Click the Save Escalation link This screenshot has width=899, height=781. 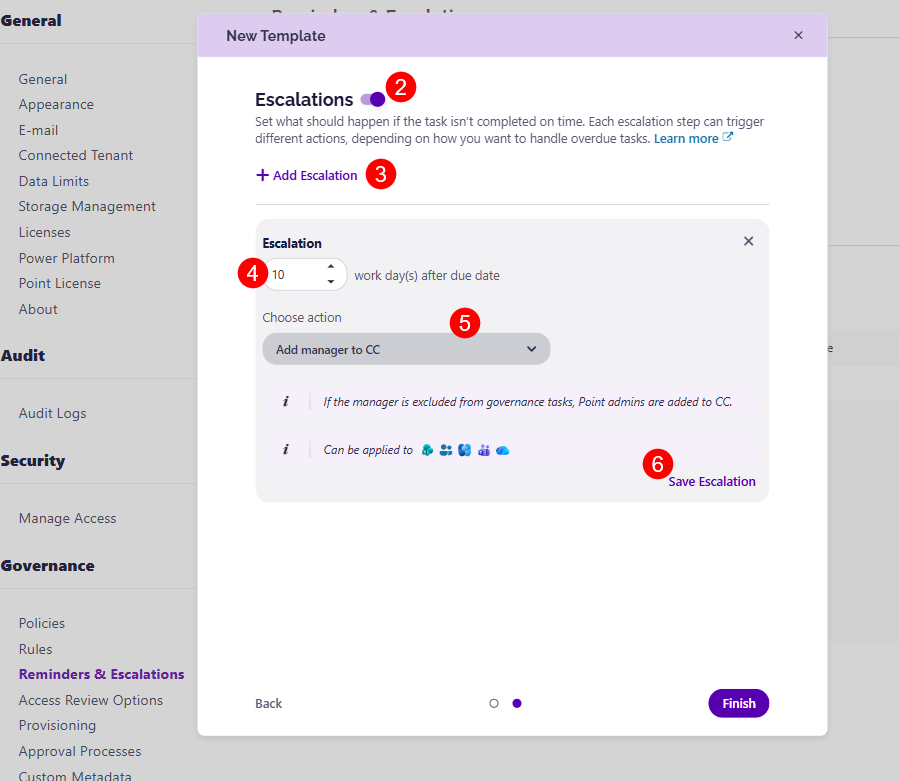712,481
